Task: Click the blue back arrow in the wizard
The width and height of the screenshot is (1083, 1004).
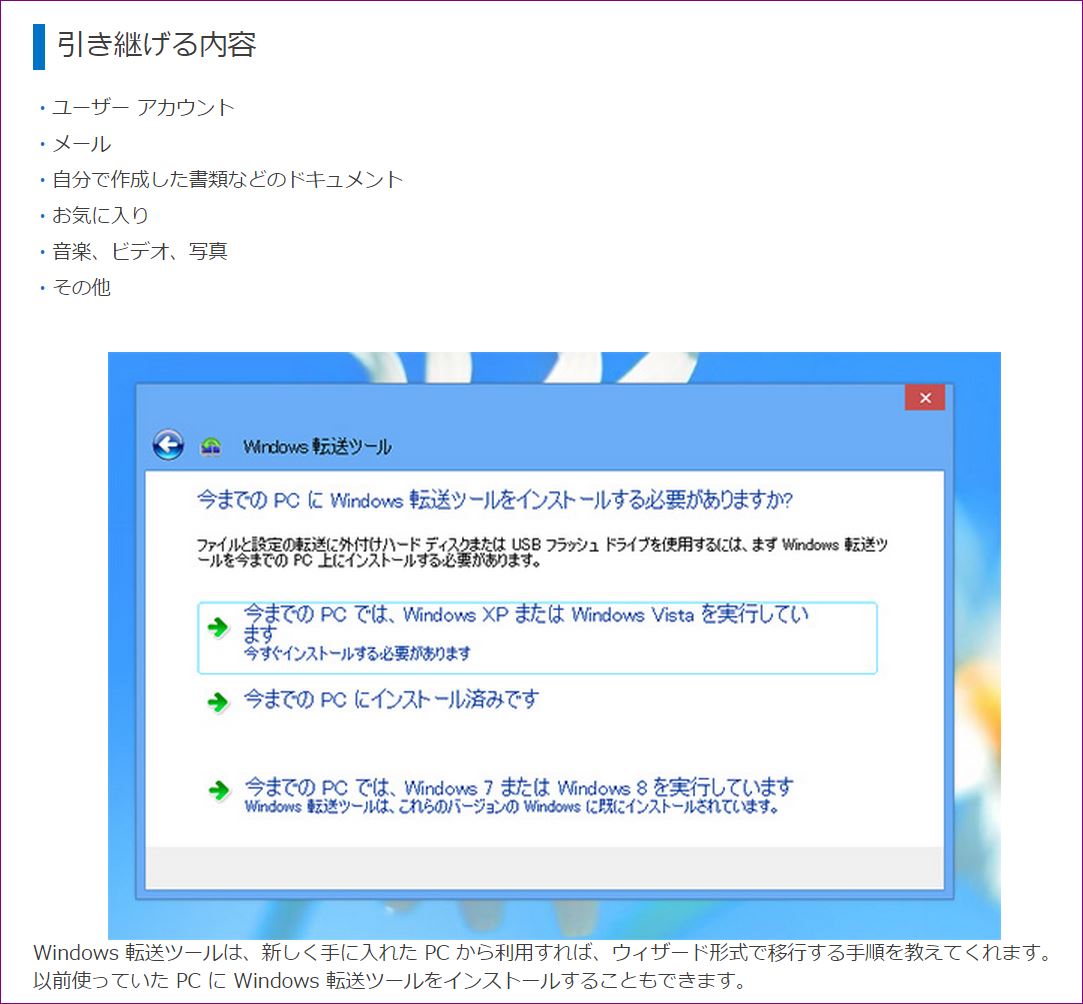Action: click(168, 445)
